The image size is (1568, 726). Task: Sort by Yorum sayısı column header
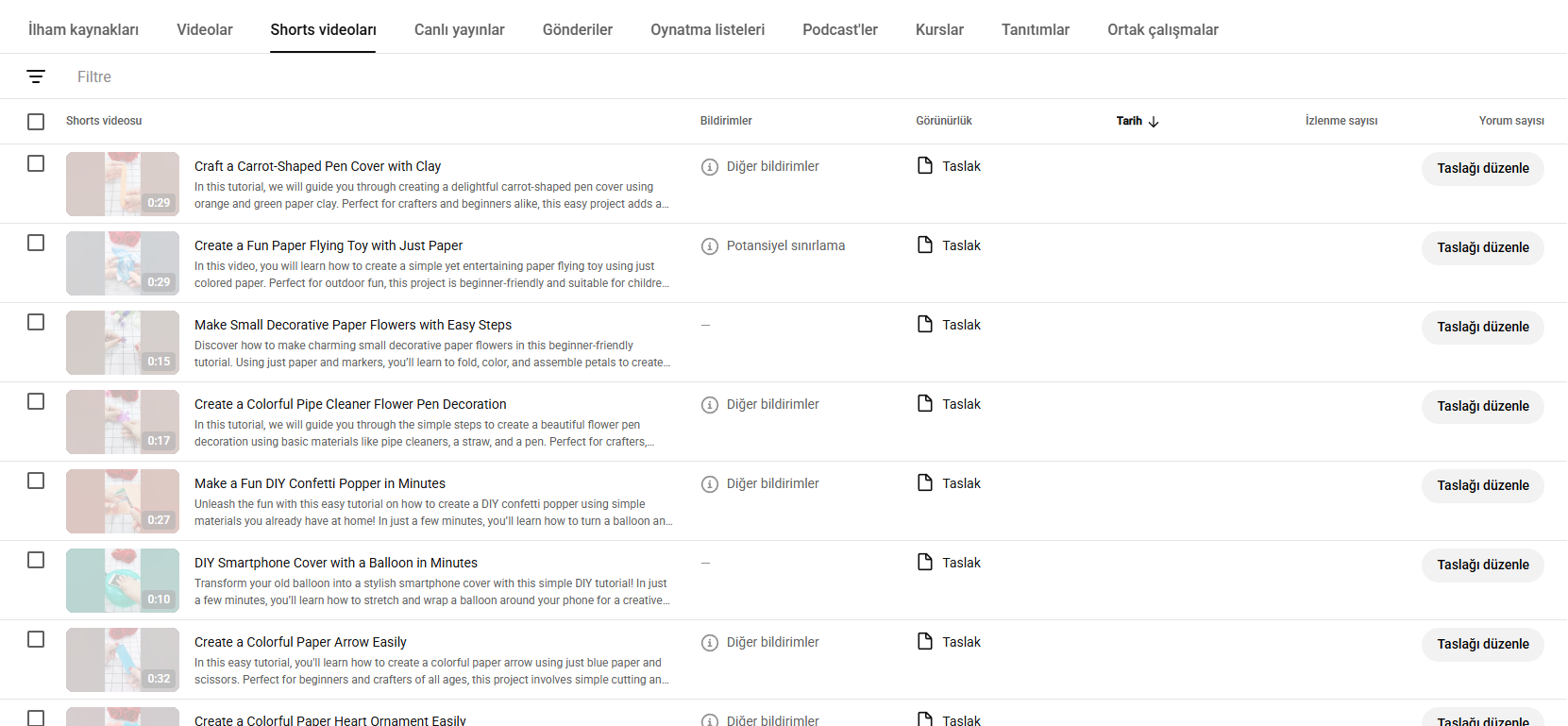(x=1511, y=121)
